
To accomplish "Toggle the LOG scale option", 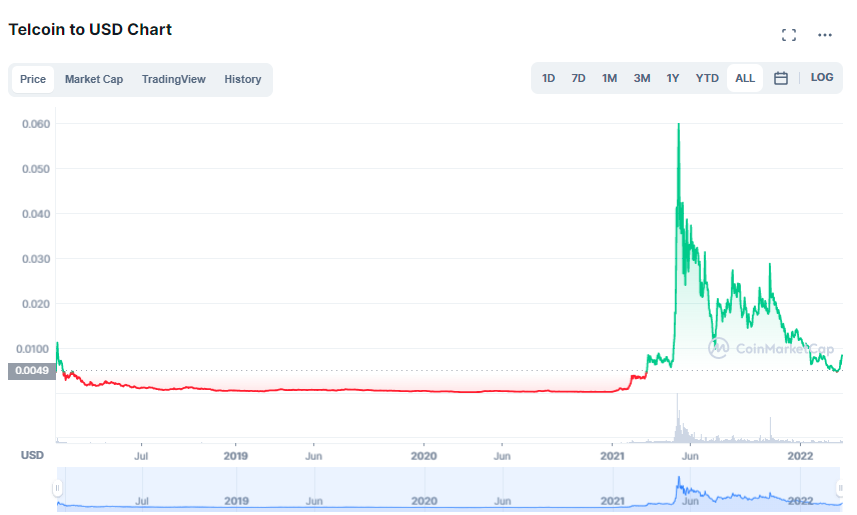I will click(821, 78).
